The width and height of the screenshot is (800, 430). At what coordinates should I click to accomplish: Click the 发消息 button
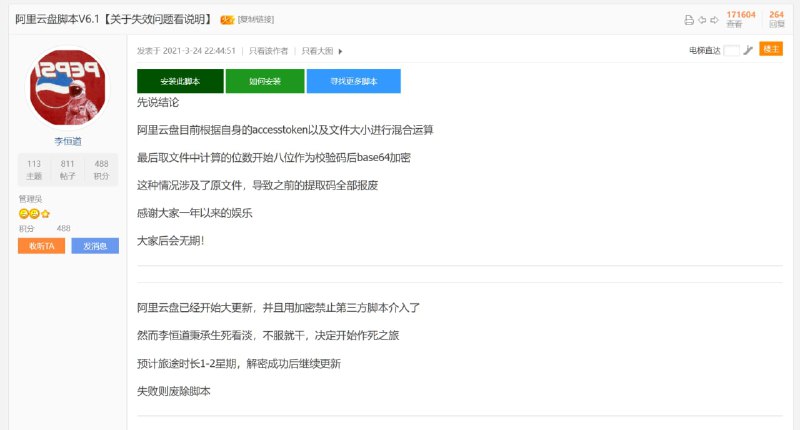(95, 246)
